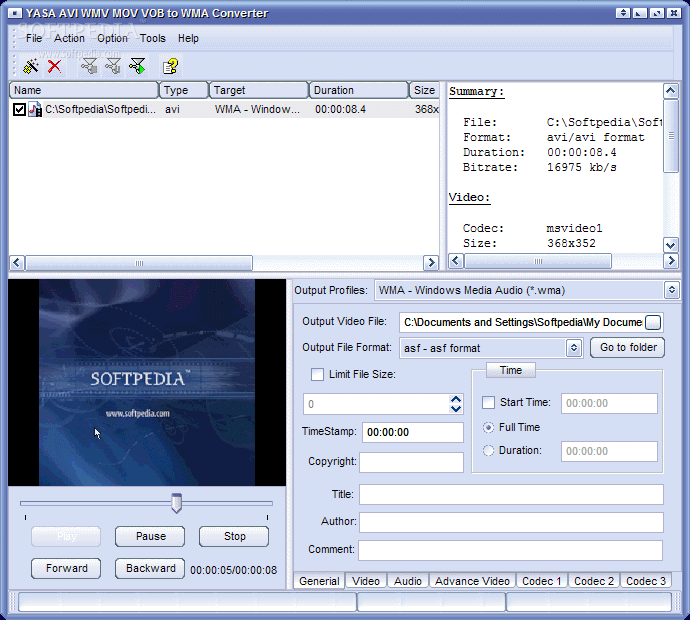Screen dimensions: 690x620
Task: Click the Author input field
Action: (x=511, y=522)
